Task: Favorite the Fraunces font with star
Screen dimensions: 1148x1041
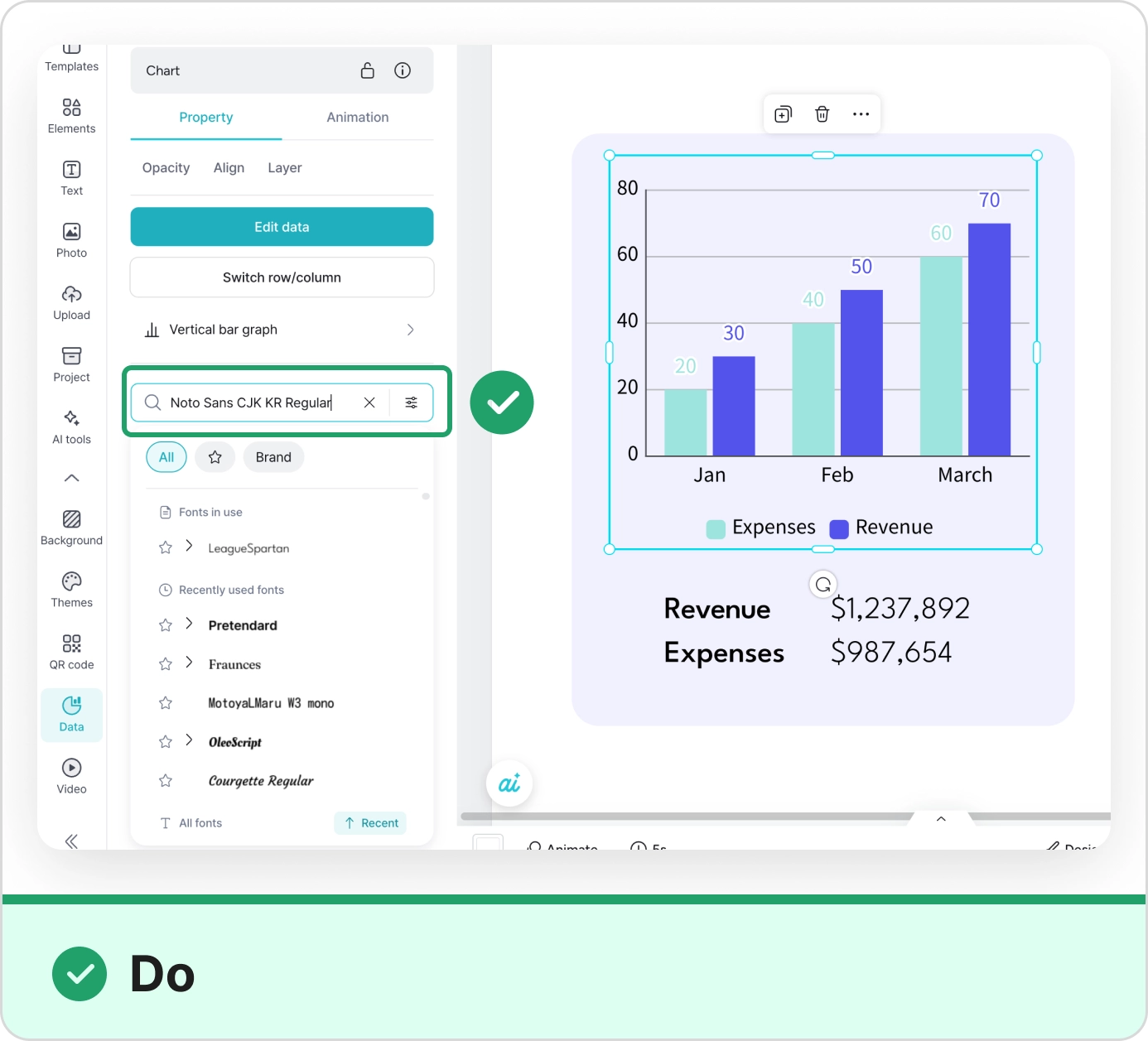Action: (166, 664)
